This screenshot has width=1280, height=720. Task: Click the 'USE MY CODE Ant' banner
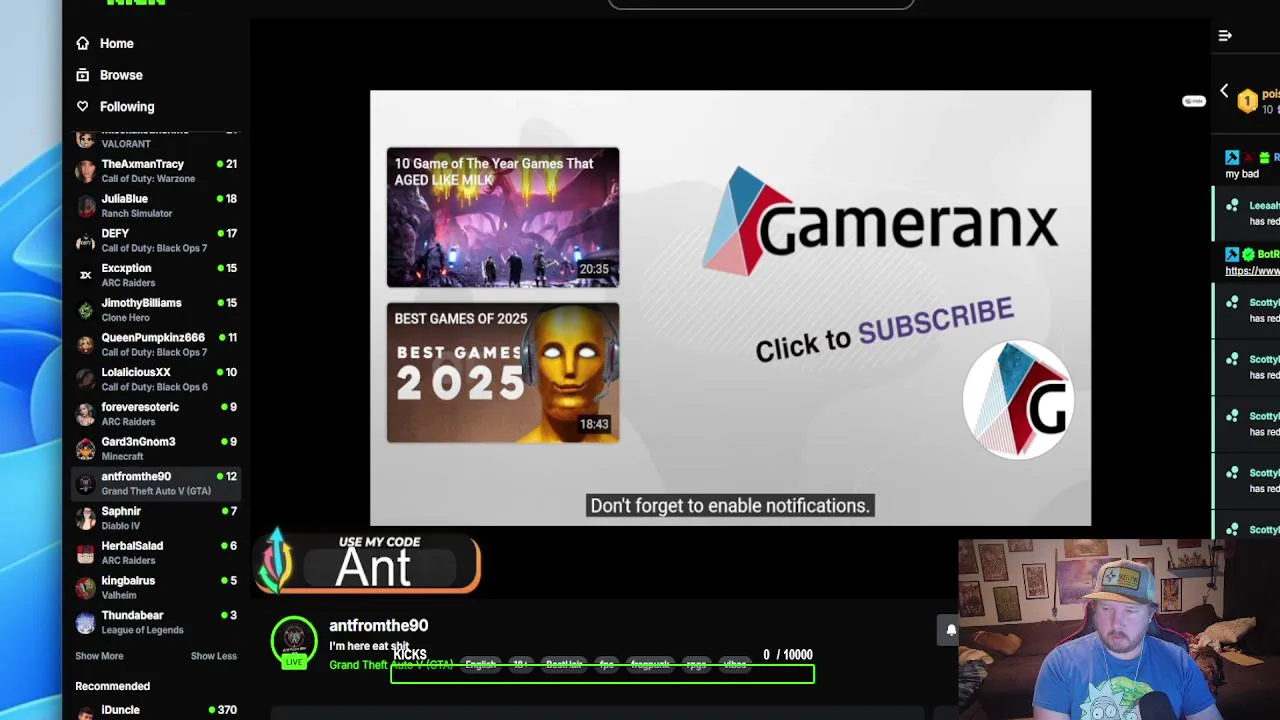pos(368,564)
